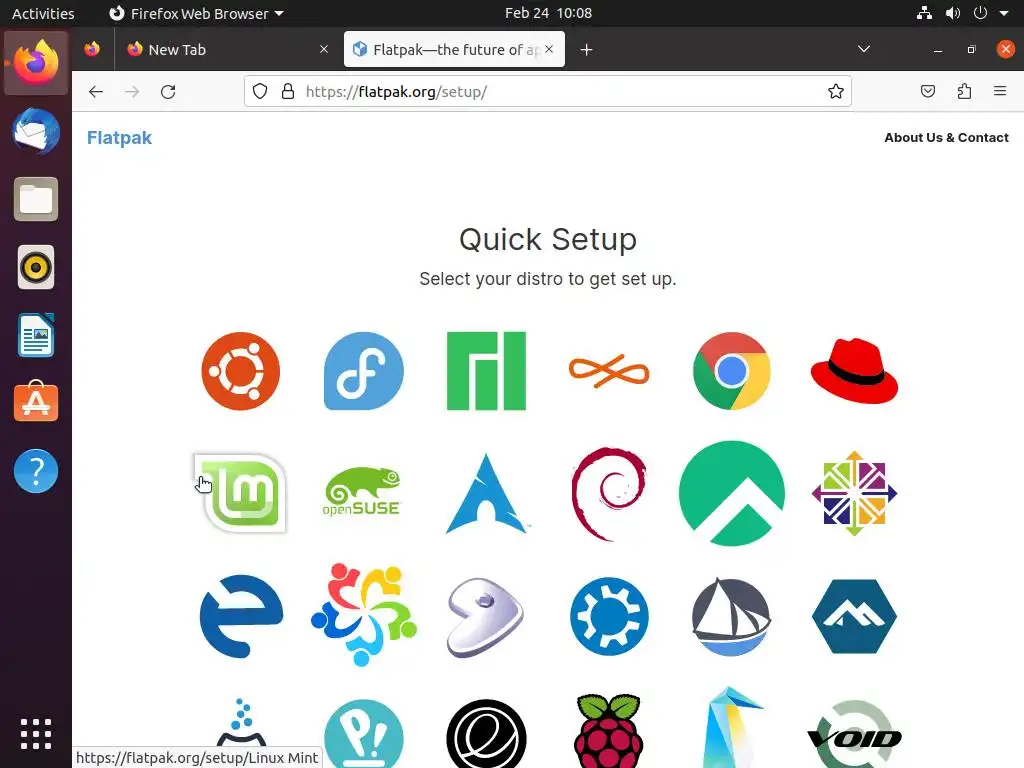Open About Us & Contact link
The image size is (1024, 768).
tap(946, 138)
